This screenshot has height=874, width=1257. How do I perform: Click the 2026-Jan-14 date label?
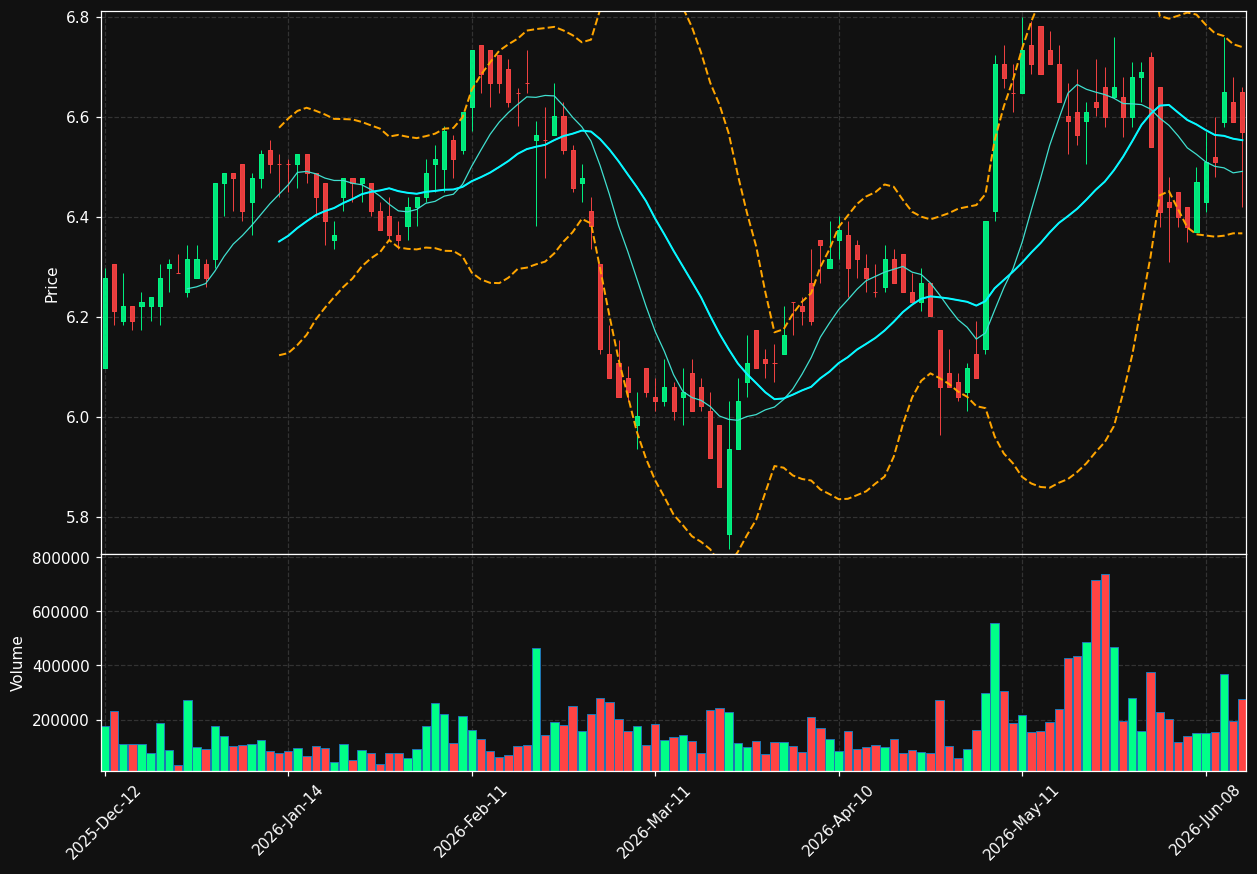coord(288,821)
